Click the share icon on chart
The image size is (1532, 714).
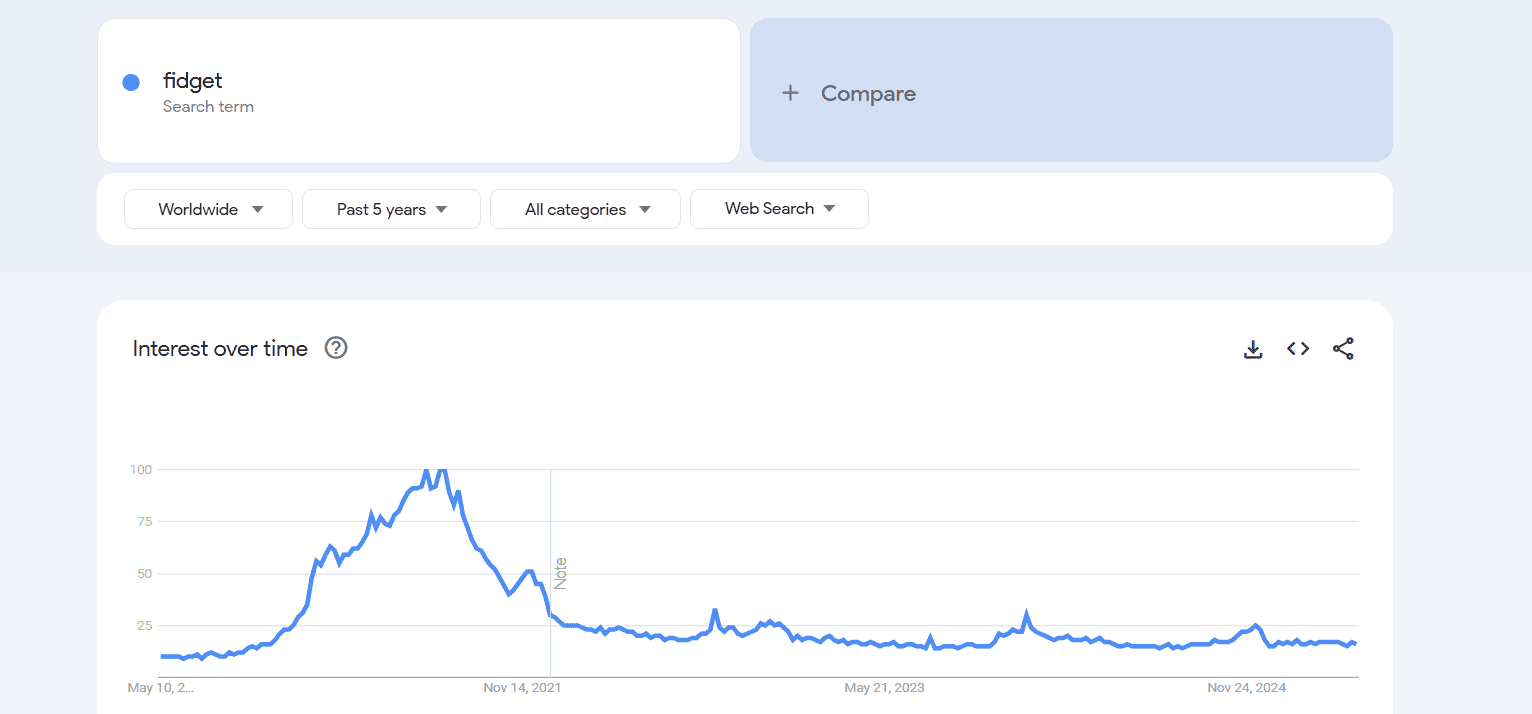pos(1343,349)
